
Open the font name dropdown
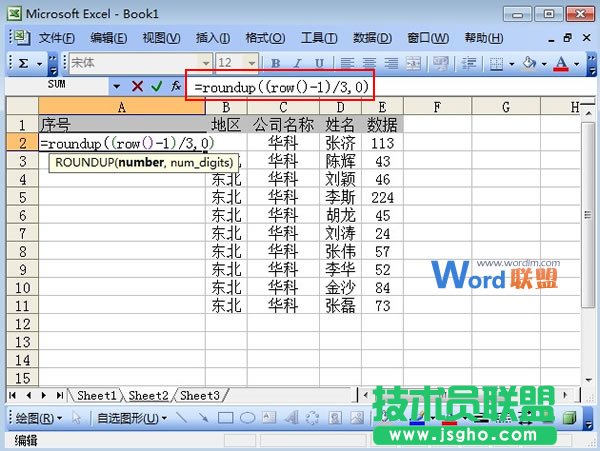[x=205, y=63]
